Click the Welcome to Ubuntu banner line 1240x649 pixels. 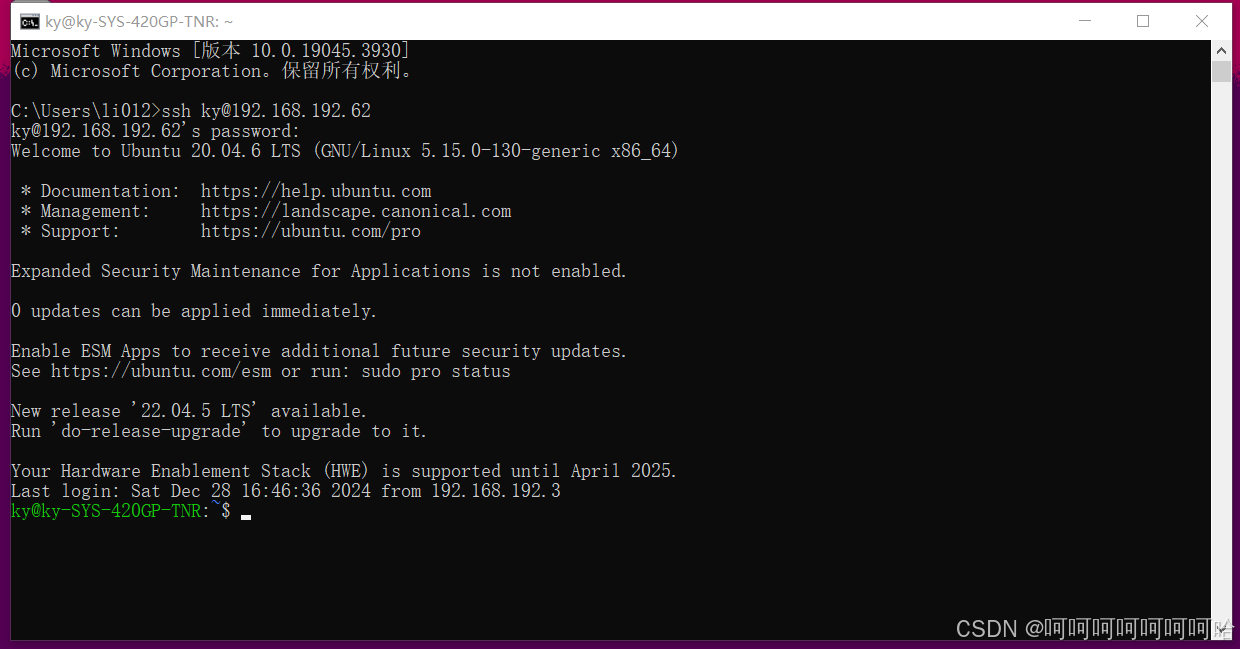click(345, 151)
